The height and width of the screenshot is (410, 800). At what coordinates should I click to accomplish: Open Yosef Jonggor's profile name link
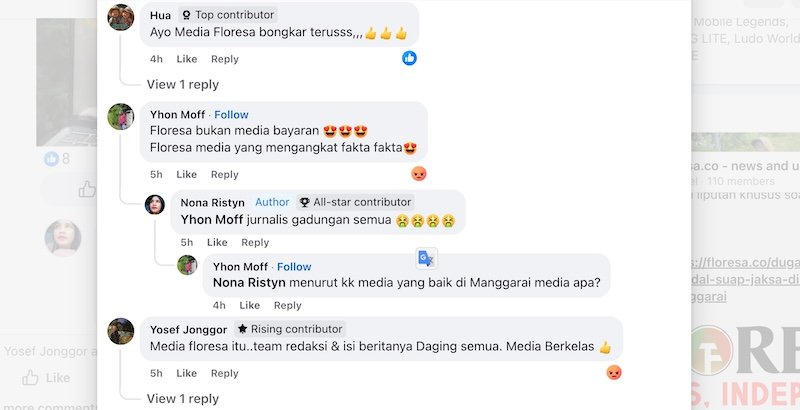(188, 328)
